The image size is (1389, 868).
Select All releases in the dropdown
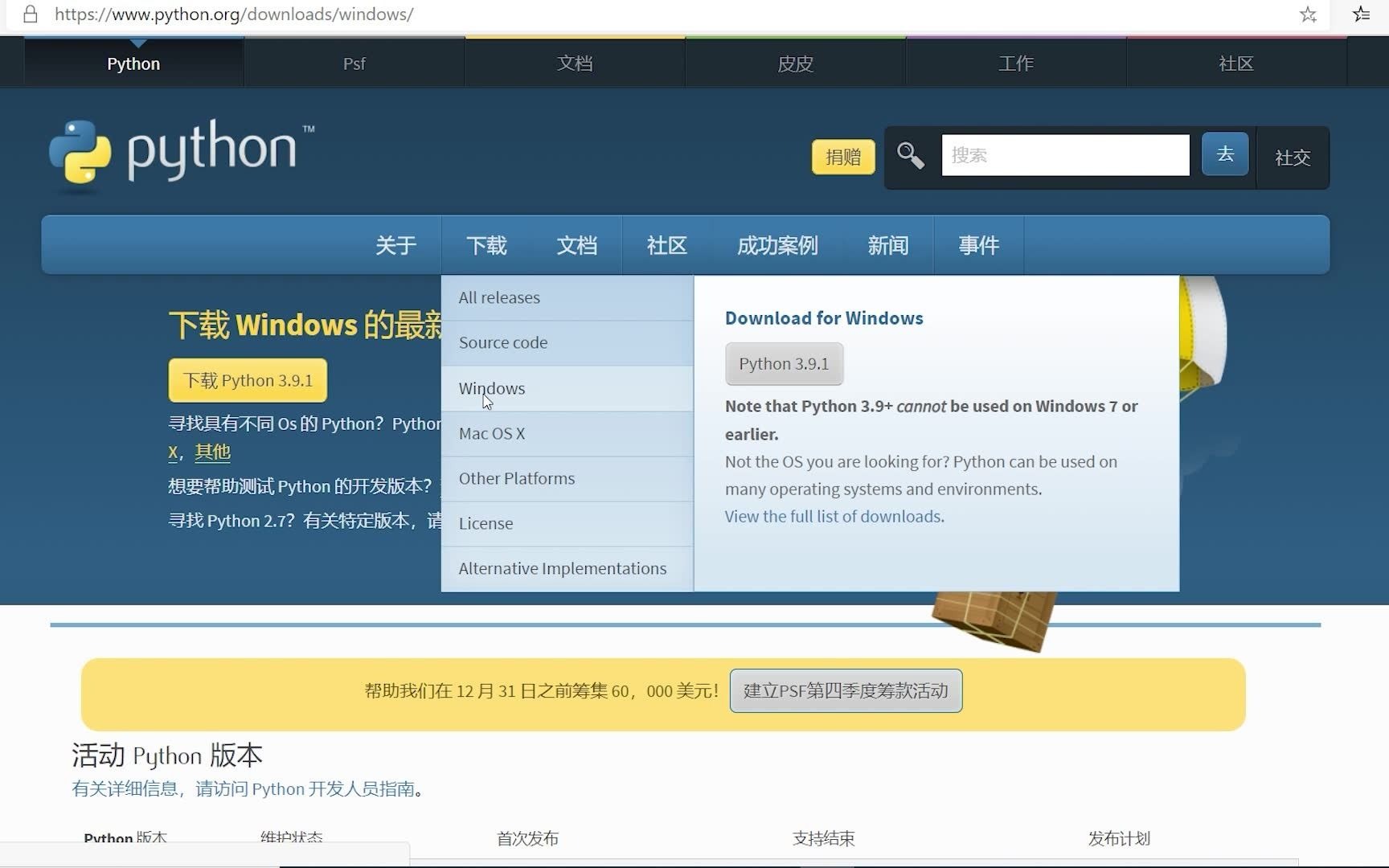pos(567,298)
